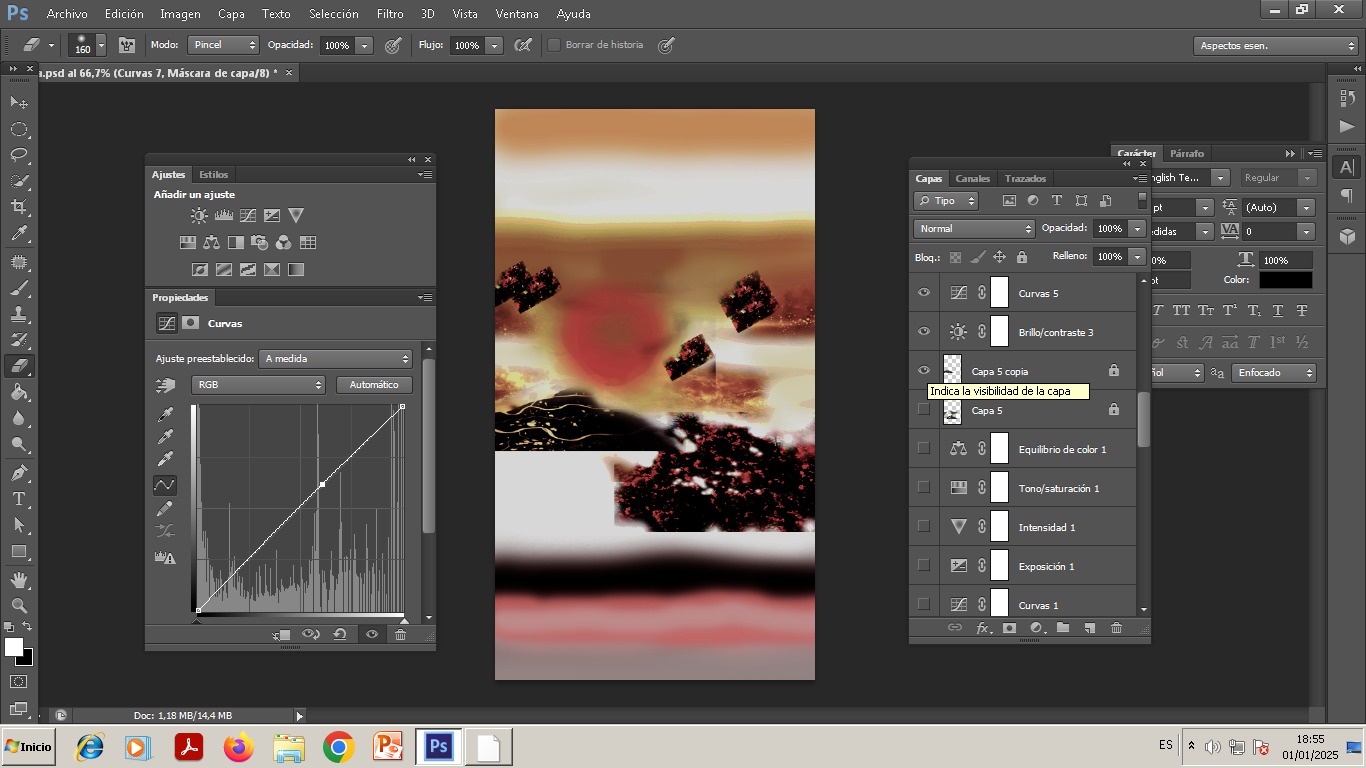Filter layers by type (T) layers

click(x=1057, y=200)
